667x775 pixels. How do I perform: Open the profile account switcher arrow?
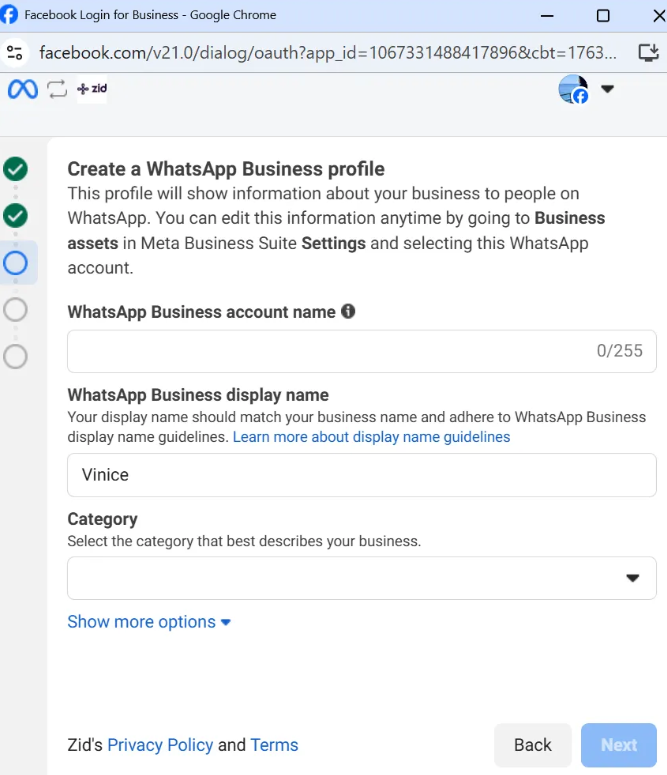point(607,89)
